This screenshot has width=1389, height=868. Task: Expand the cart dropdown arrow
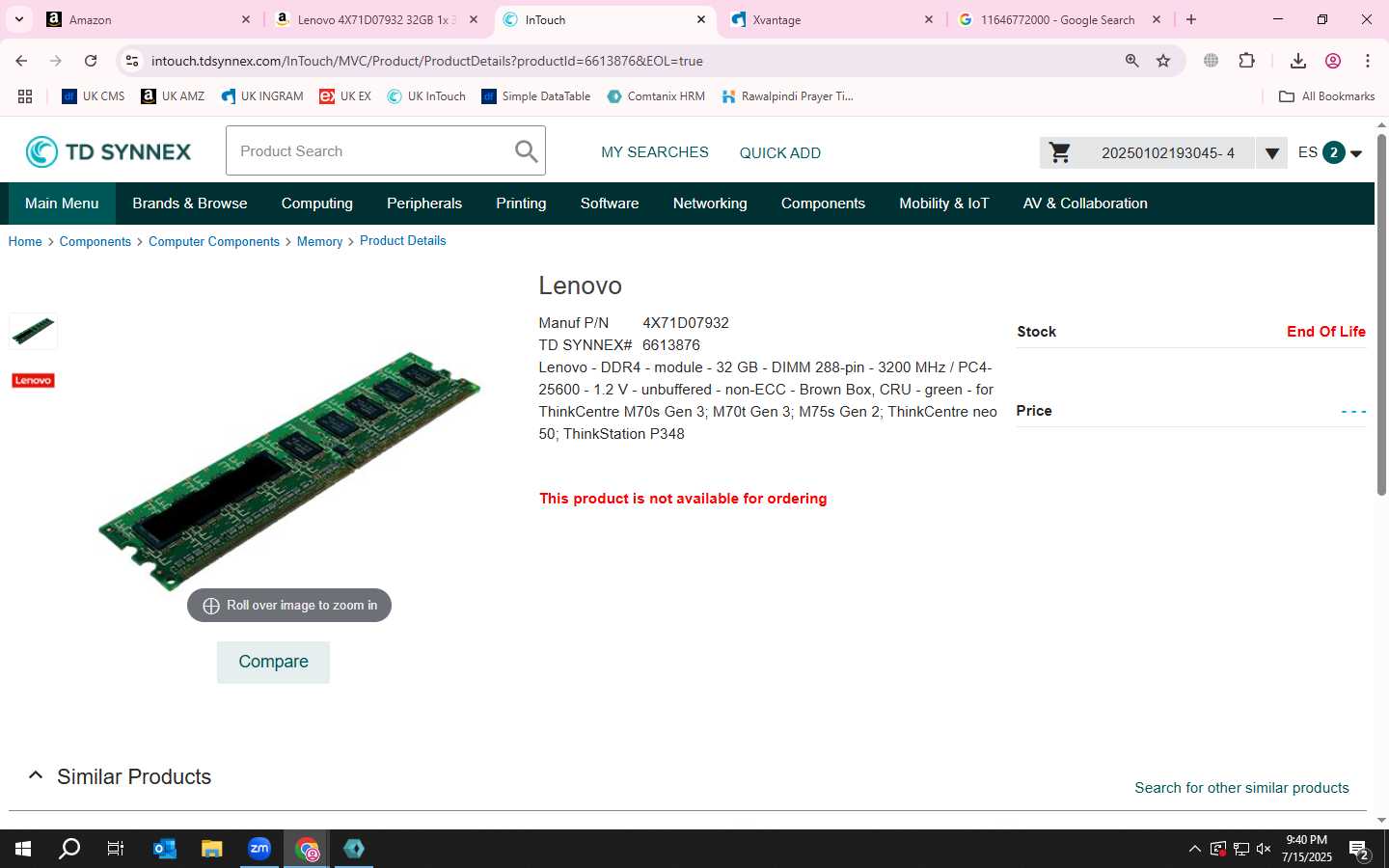[x=1271, y=153]
